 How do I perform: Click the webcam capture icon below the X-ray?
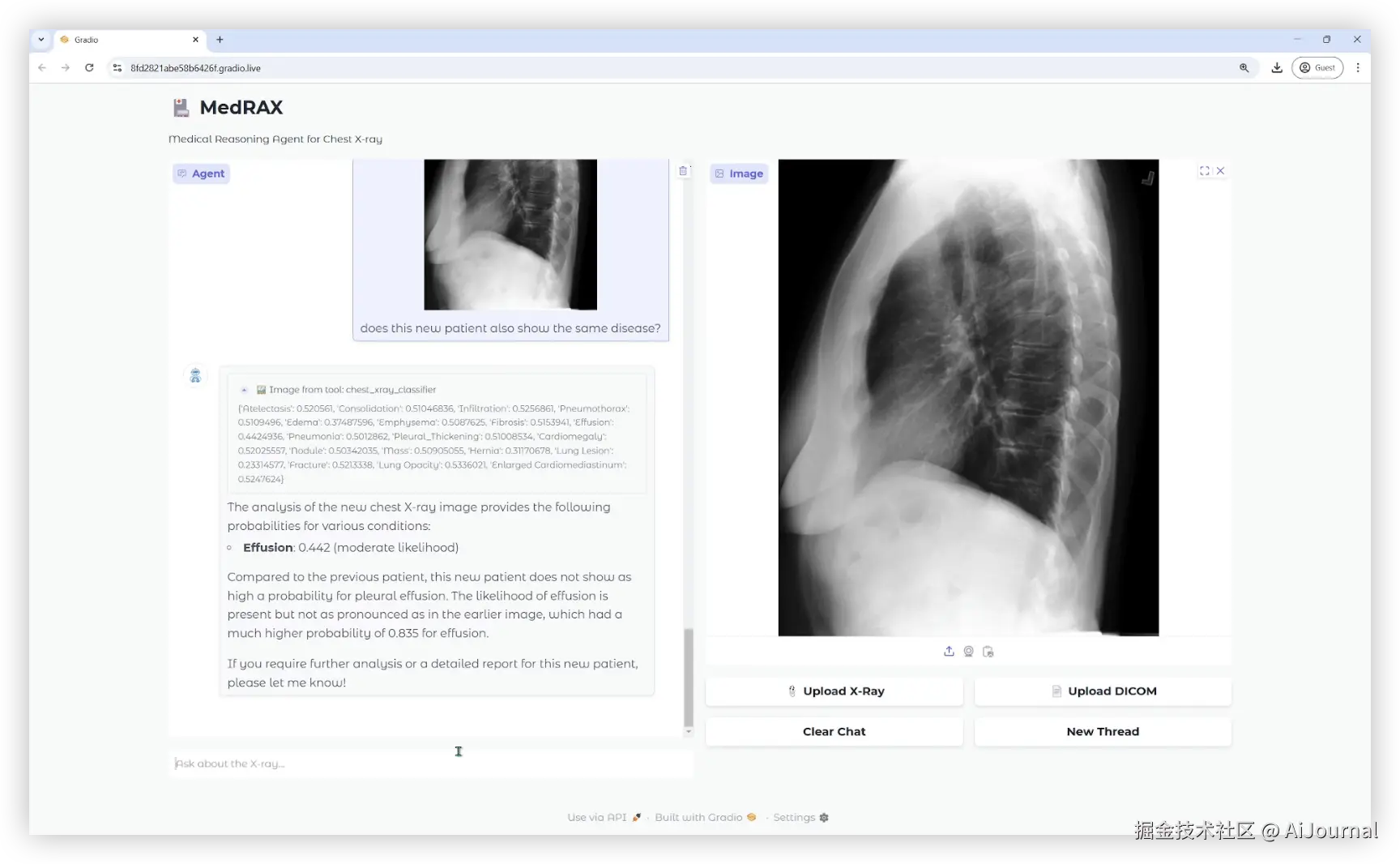click(x=968, y=652)
